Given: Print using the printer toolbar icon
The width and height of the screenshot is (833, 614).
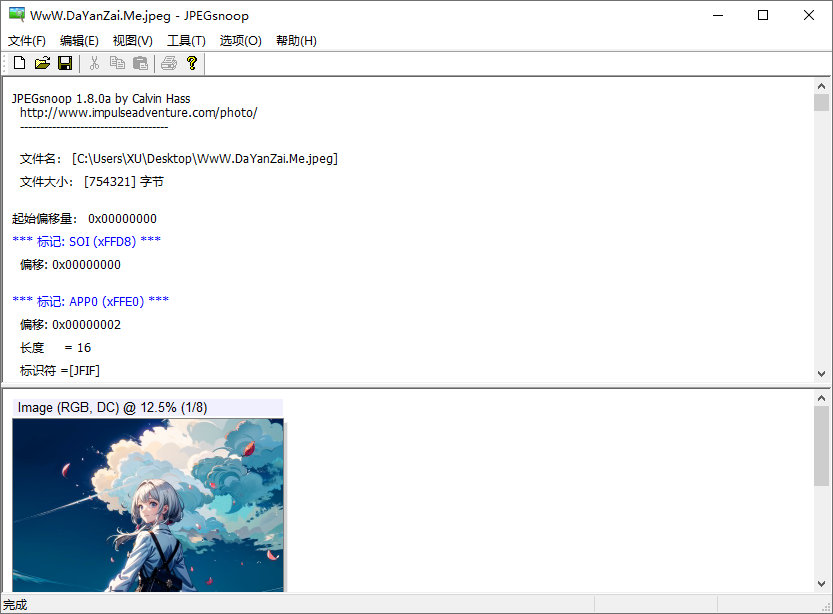Looking at the screenshot, I should tap(169, 63).
